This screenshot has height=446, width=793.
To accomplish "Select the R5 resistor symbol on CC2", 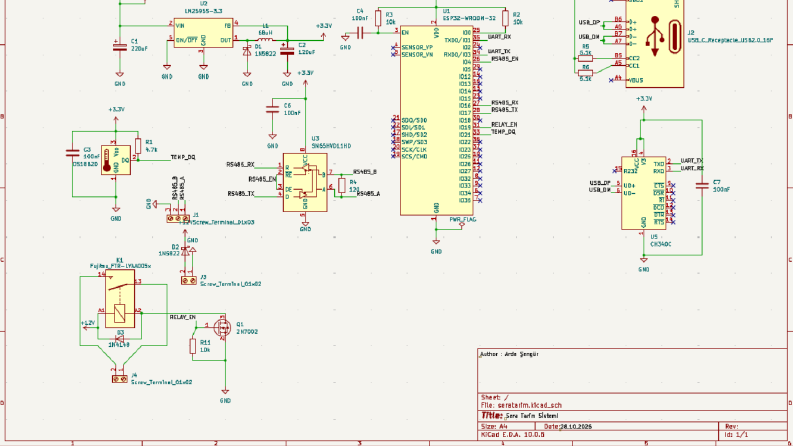I will [586, 58].
